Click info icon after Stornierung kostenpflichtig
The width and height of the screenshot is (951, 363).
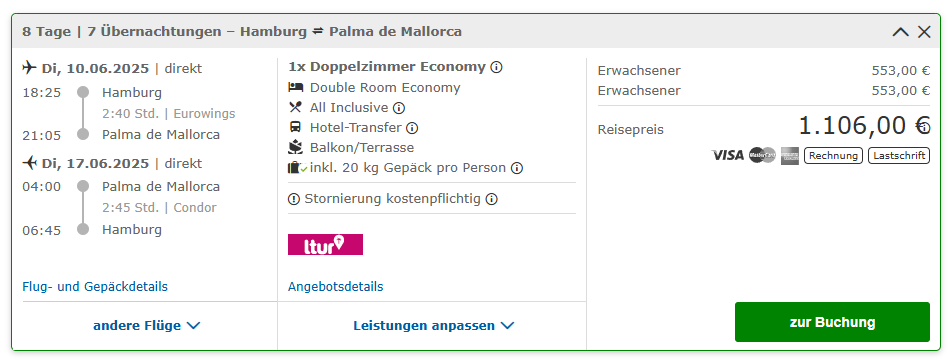(x=491, y=199)
